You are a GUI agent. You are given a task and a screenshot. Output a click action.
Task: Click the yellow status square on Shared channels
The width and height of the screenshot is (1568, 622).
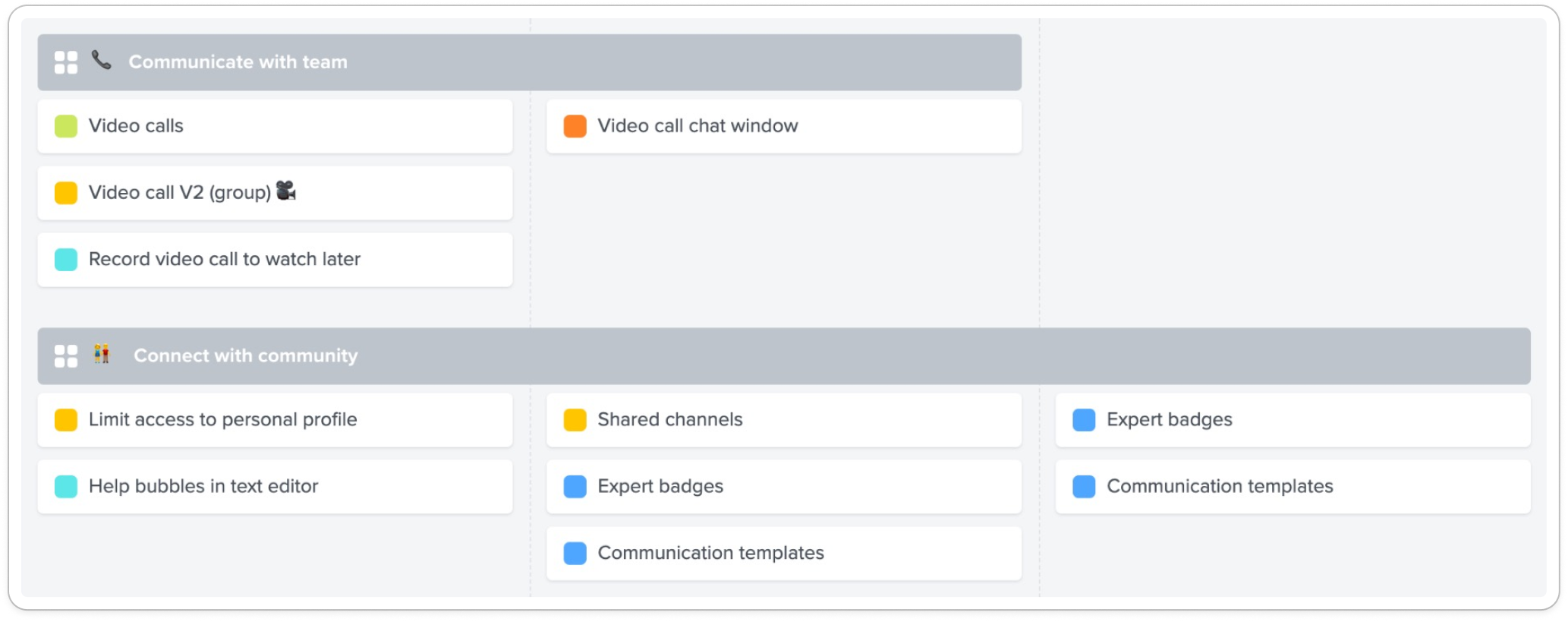[x=575, y=420]
